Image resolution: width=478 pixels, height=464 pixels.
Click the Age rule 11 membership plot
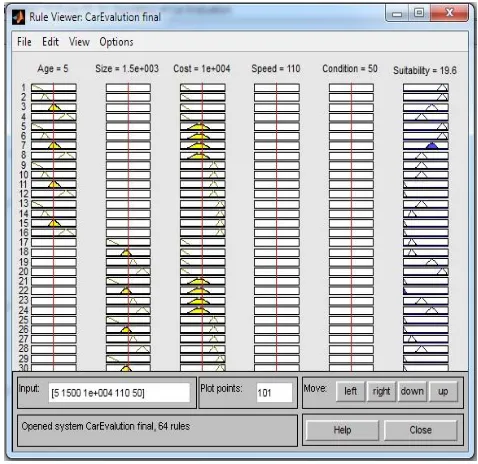(x=54, y=184)
